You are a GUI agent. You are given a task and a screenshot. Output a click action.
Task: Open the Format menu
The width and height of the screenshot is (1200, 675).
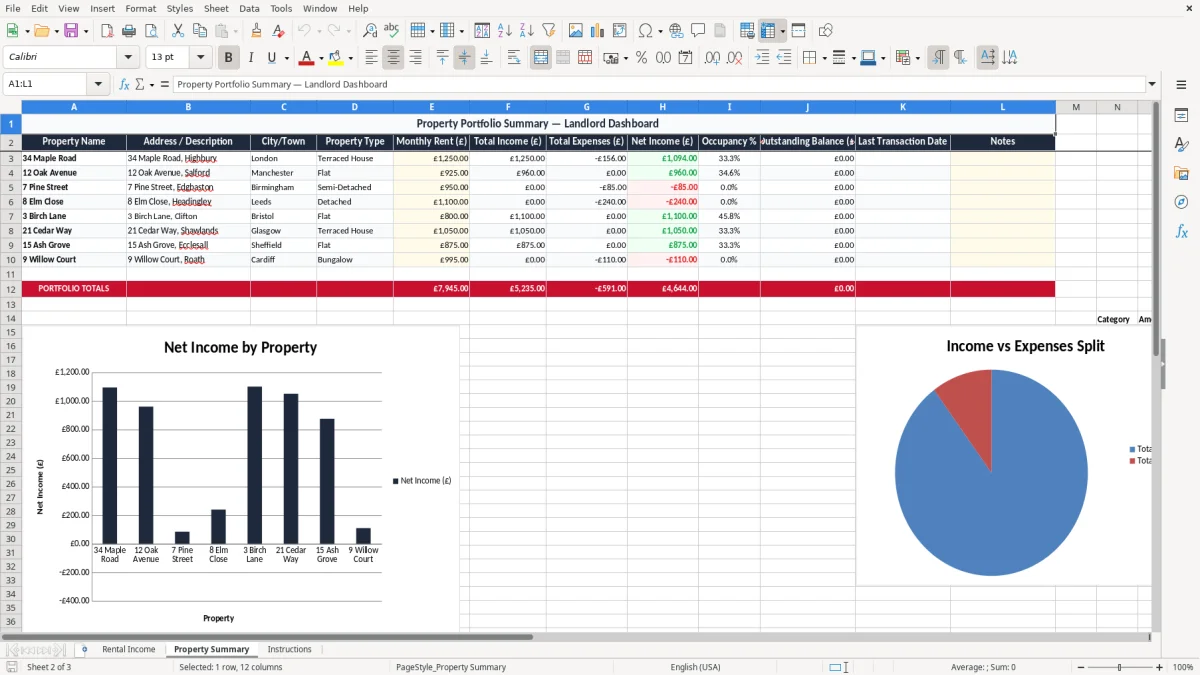[140, 8]
